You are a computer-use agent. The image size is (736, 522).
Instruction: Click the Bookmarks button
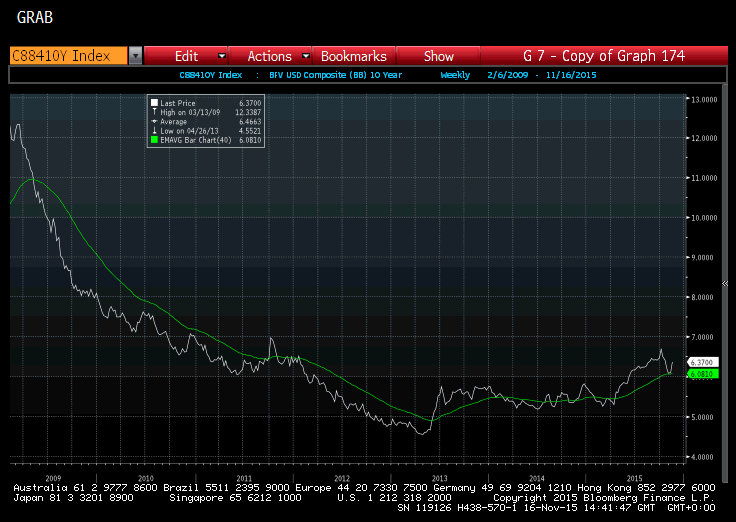pyautogui.click(x=353, y=56)
